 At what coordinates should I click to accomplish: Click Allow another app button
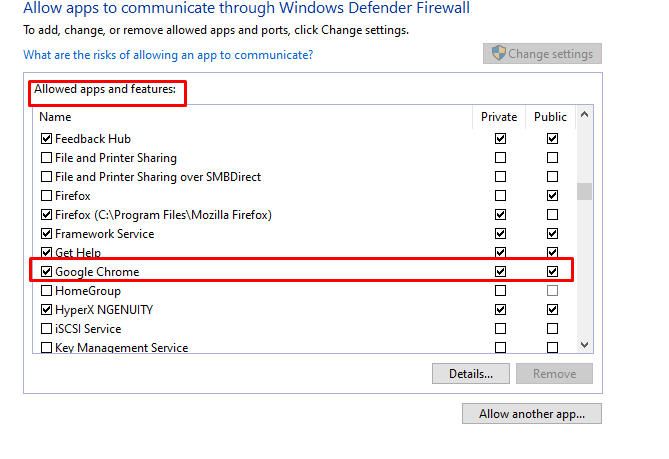532,414
